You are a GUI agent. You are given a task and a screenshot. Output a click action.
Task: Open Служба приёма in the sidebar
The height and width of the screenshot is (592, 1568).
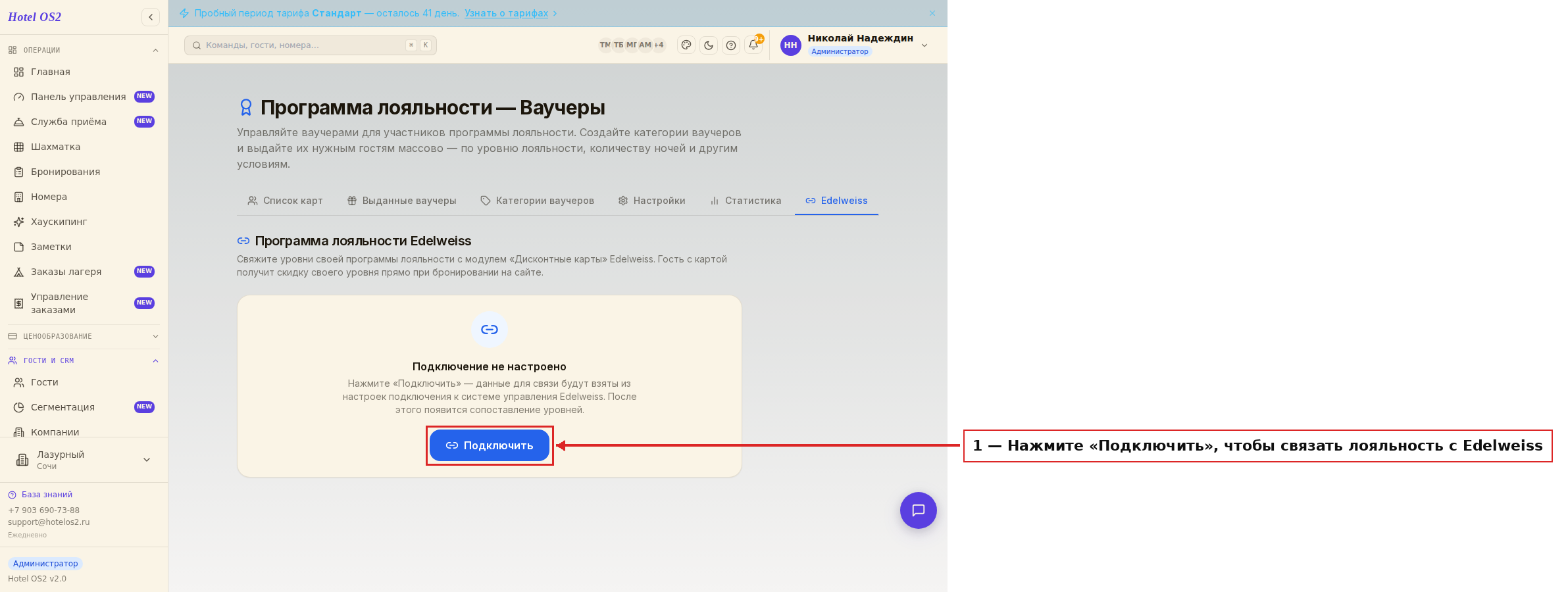point(84,122)
